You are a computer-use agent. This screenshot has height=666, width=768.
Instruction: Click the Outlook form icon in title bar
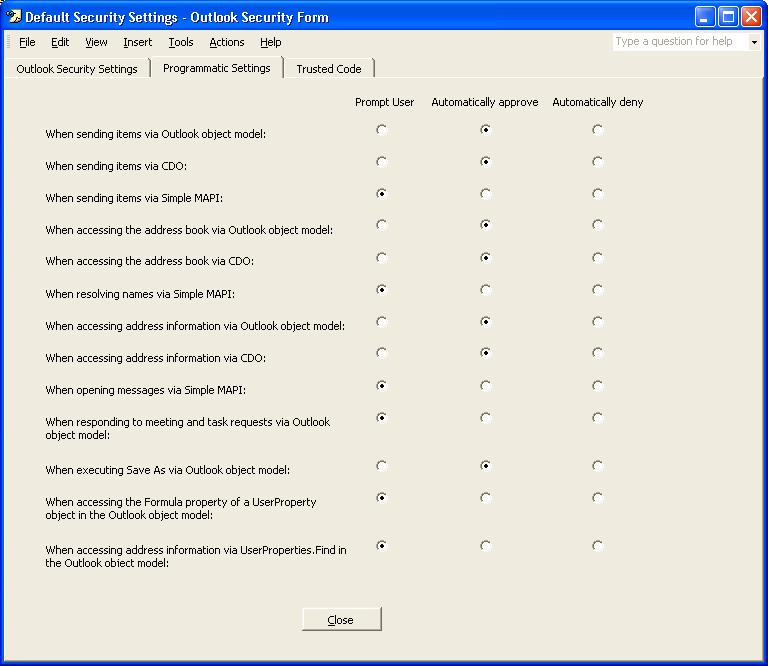(14, 17)
